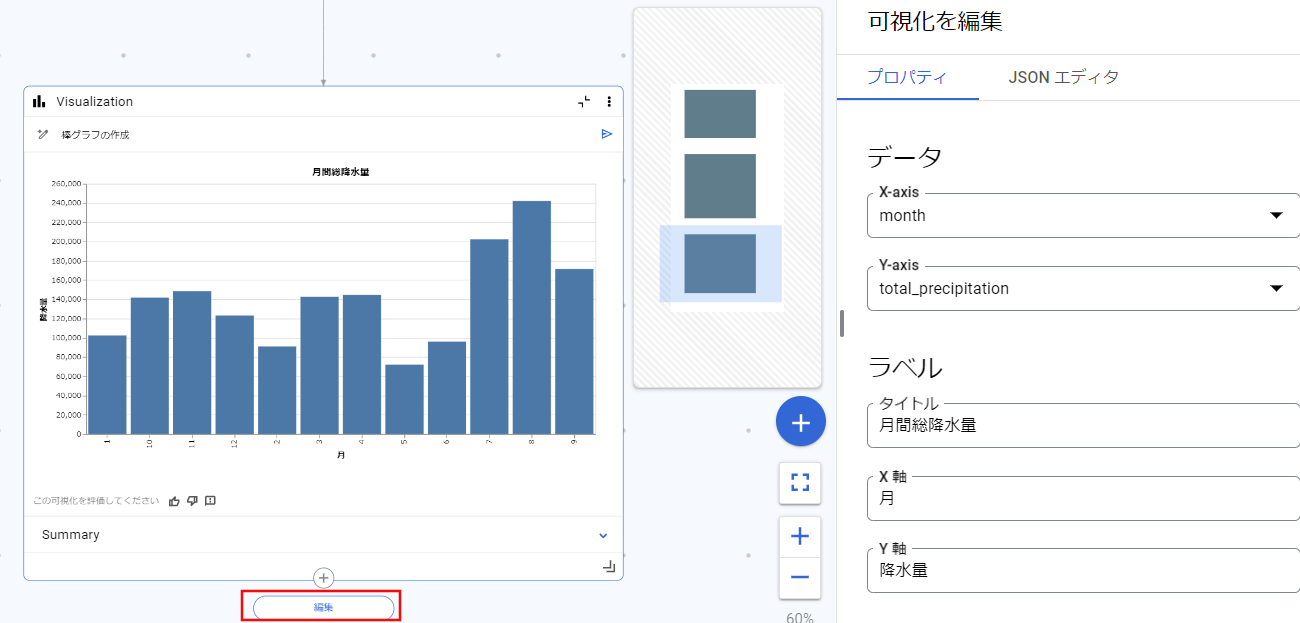Open the Visualization node three-dot menu
Screen dimensions: 1300x623
coord(609,101)
